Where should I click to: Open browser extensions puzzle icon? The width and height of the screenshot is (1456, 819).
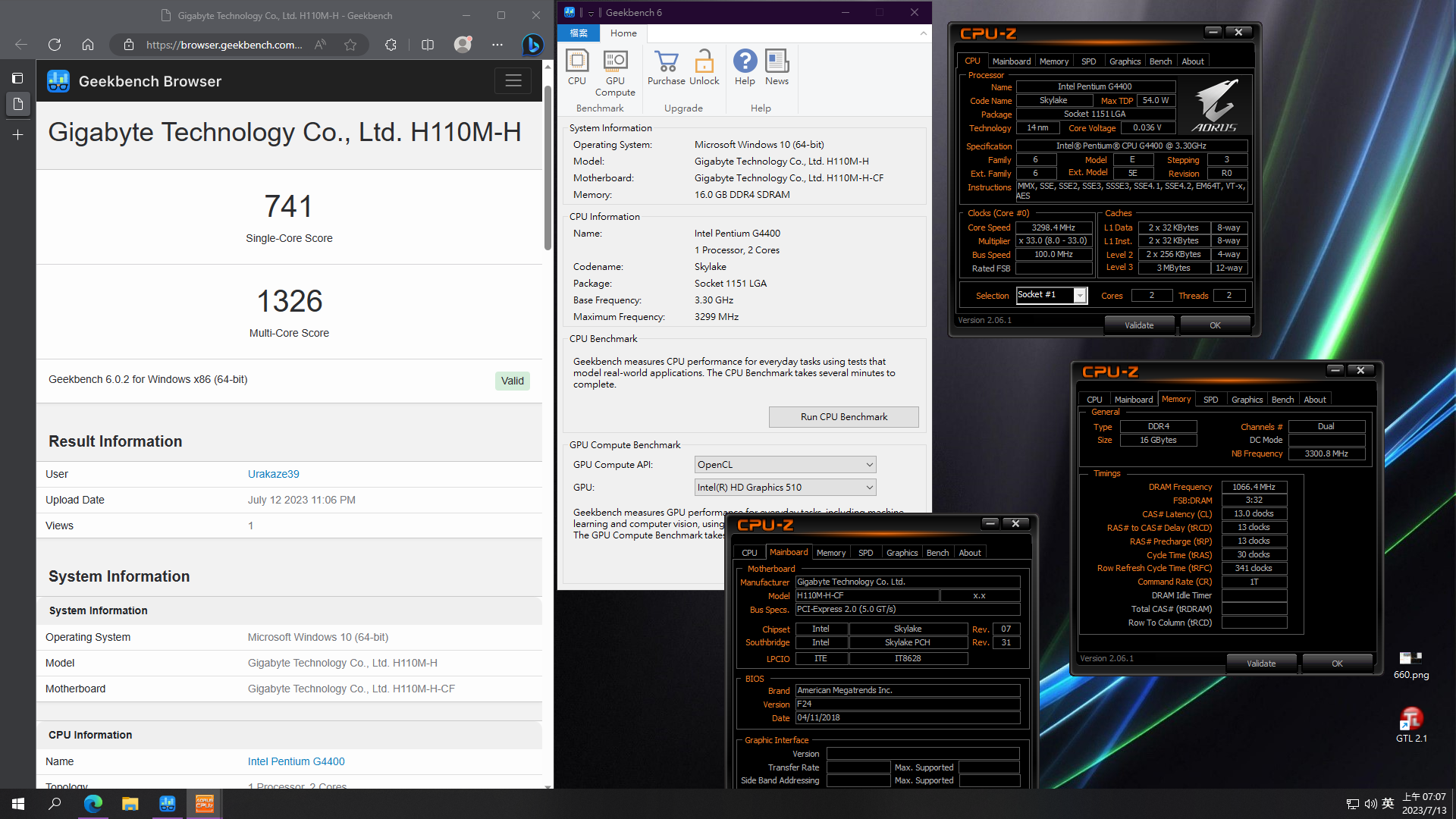(x=391, y=45)
